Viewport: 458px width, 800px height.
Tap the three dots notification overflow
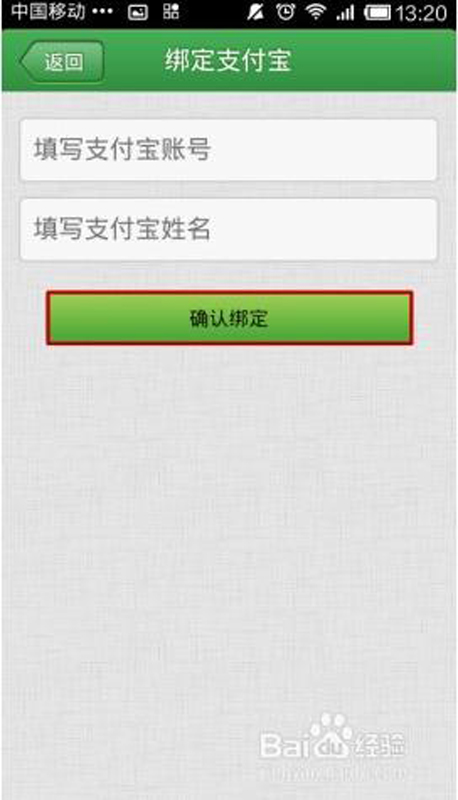(x=103, y=12)
